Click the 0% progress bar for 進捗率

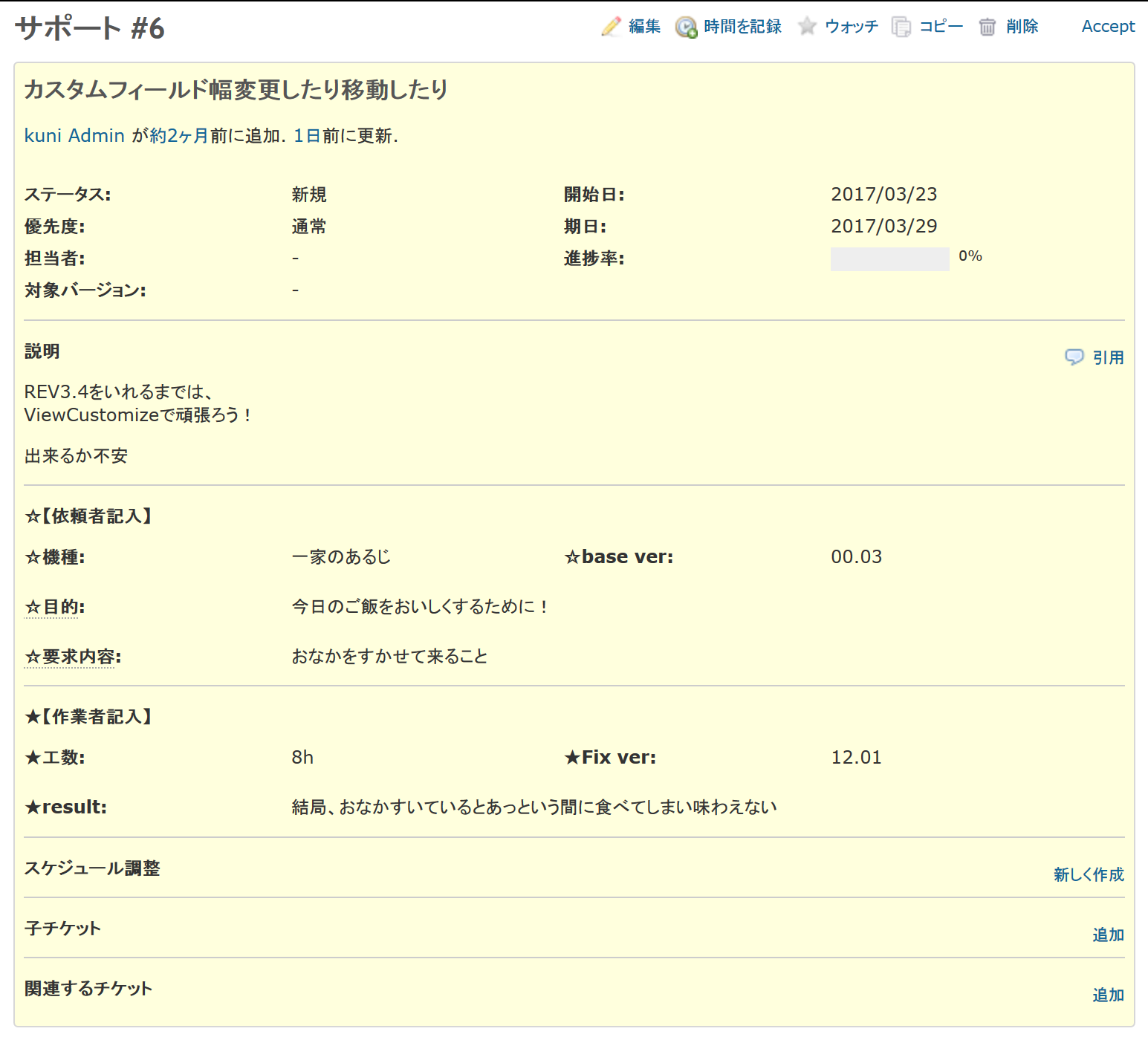889,259
